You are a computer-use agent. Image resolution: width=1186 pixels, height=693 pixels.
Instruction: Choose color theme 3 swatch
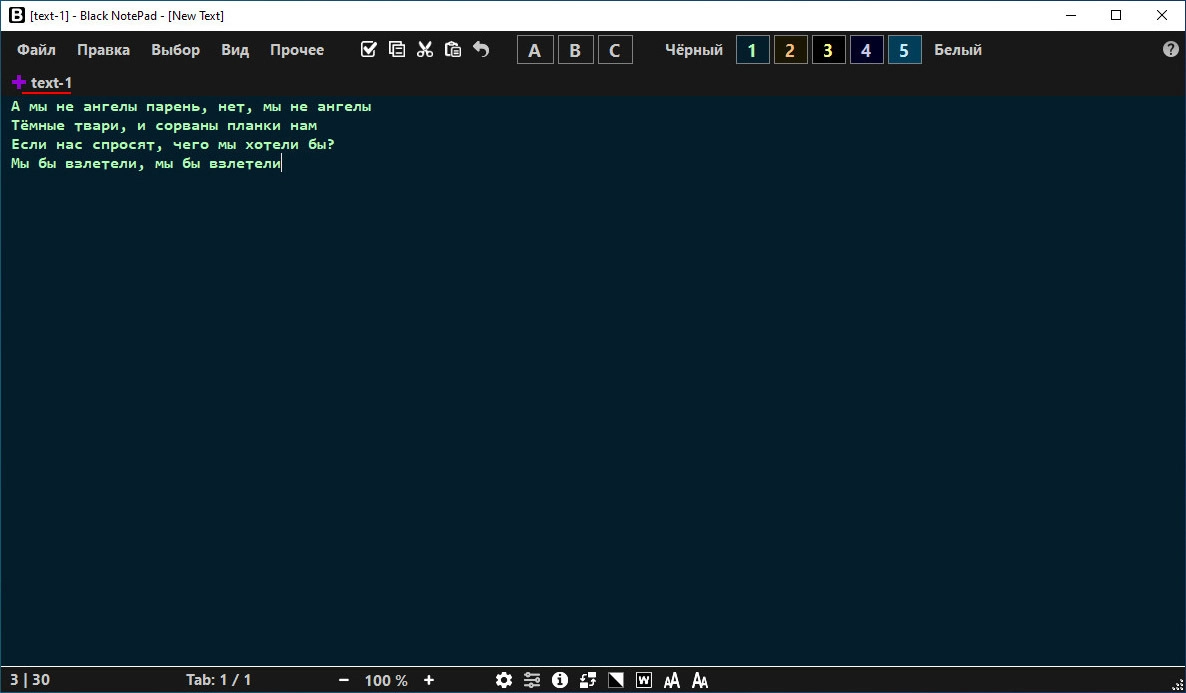828,51
